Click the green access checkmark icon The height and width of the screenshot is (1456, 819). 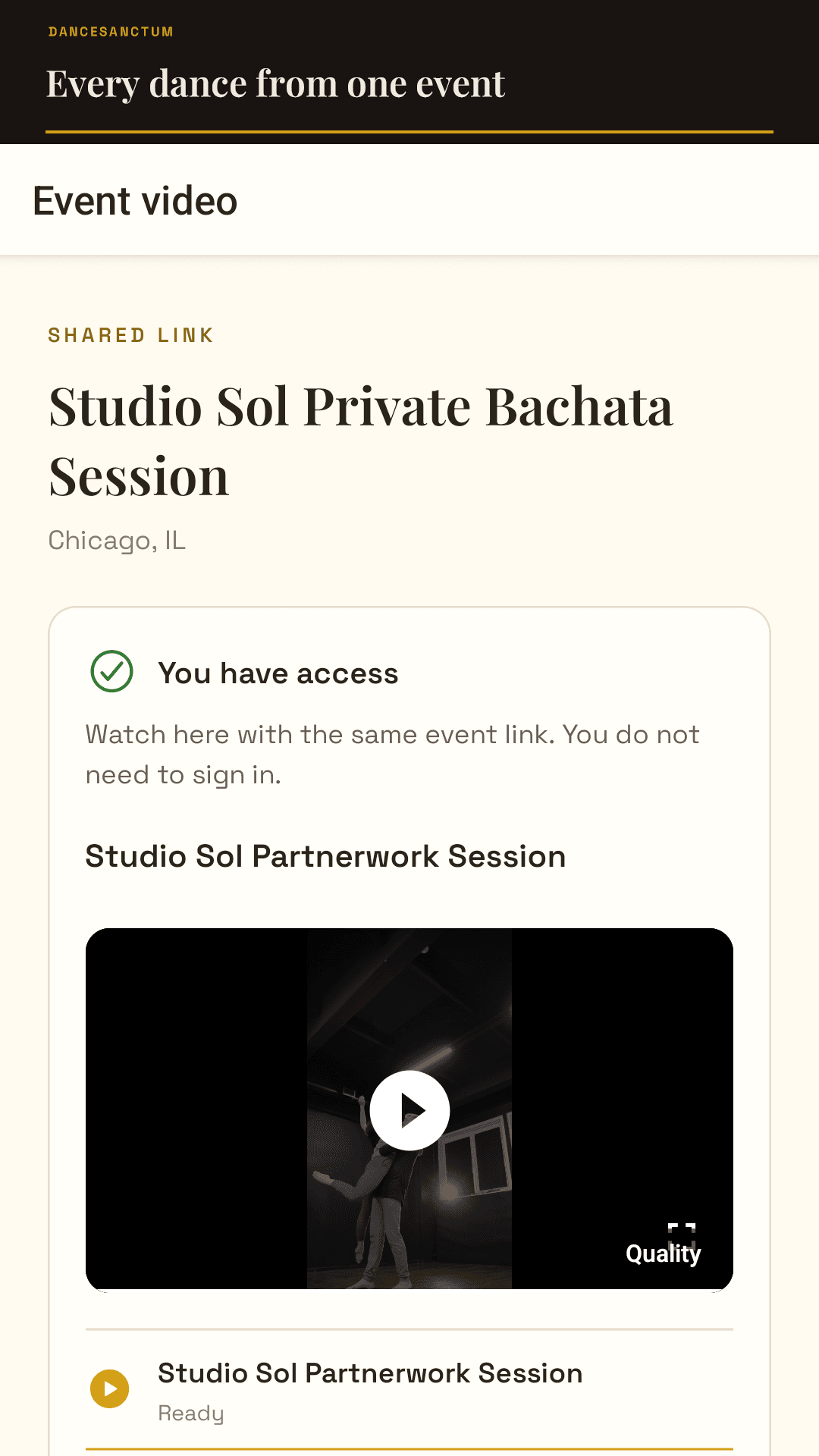click(x=111, y=671)
